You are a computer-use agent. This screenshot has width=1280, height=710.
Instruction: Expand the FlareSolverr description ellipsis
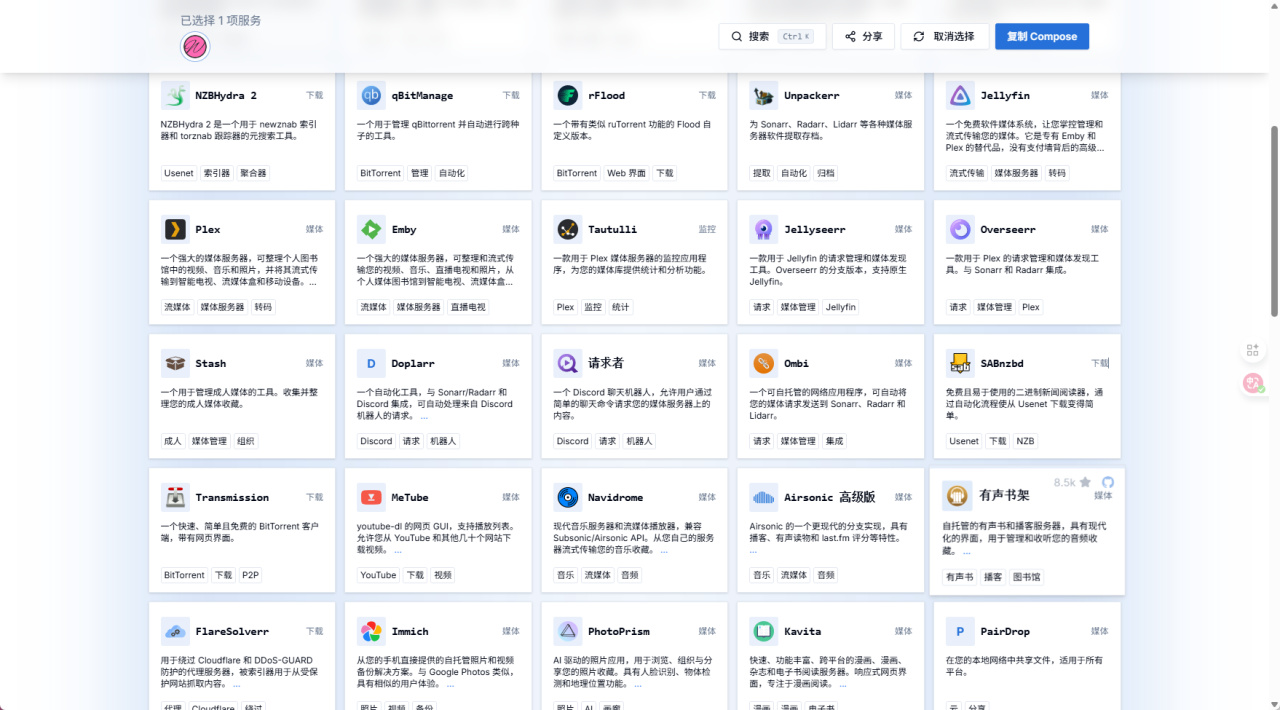tap(237, 685)
